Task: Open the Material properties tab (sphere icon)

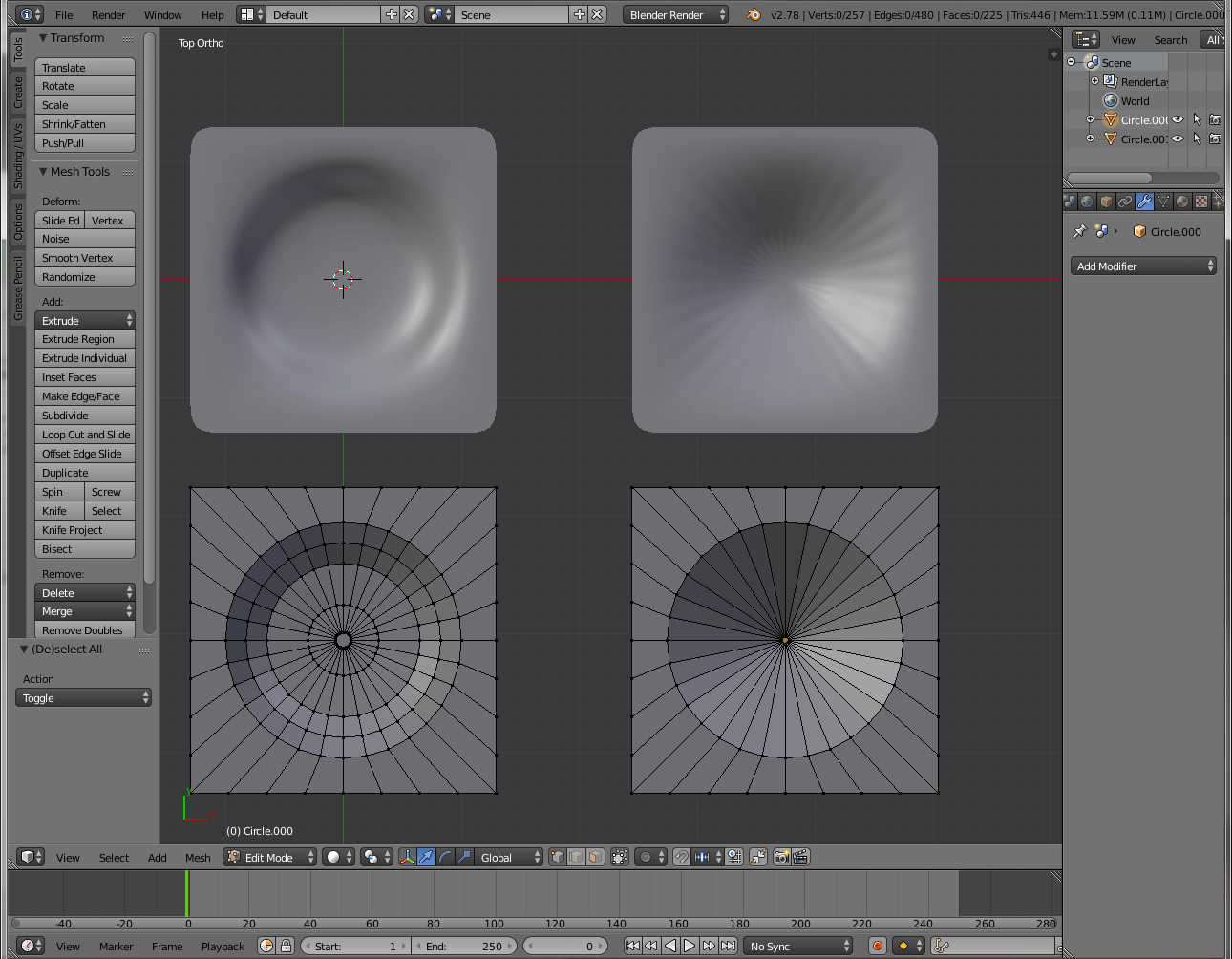Action: 1182,202
